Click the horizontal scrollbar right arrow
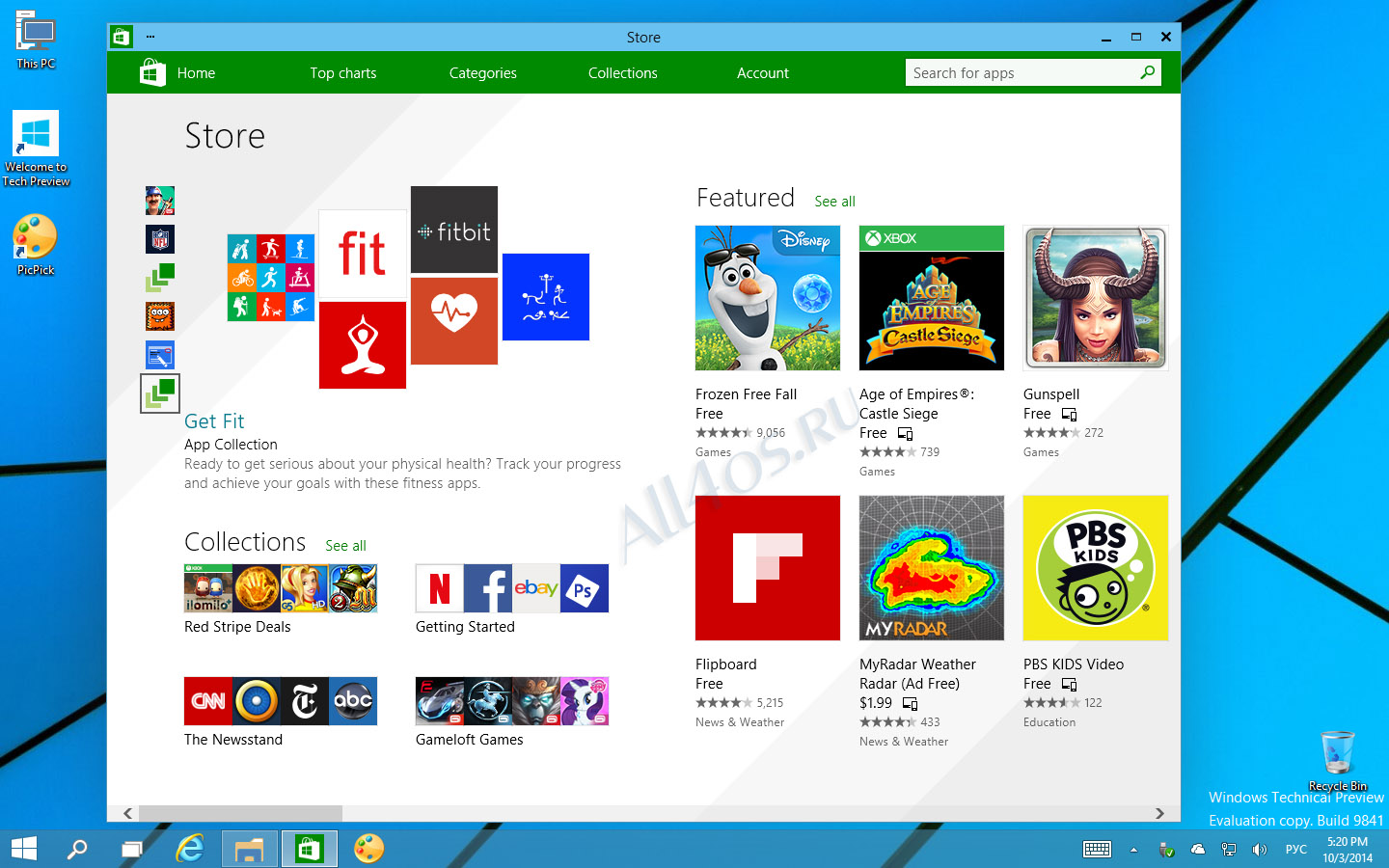This screenshot has width=1389, height=868. click(x=1159, y=814)
